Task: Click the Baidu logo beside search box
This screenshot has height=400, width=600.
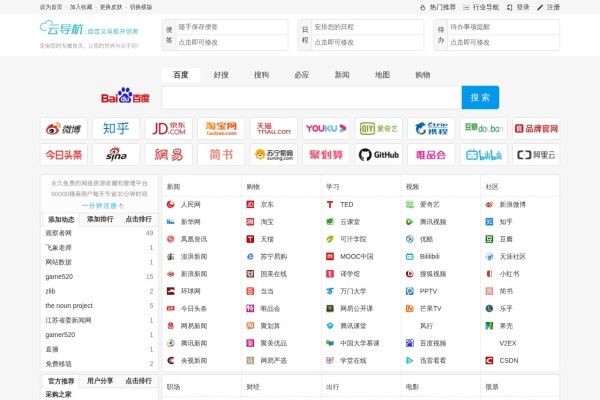Action: pos(125,96)
